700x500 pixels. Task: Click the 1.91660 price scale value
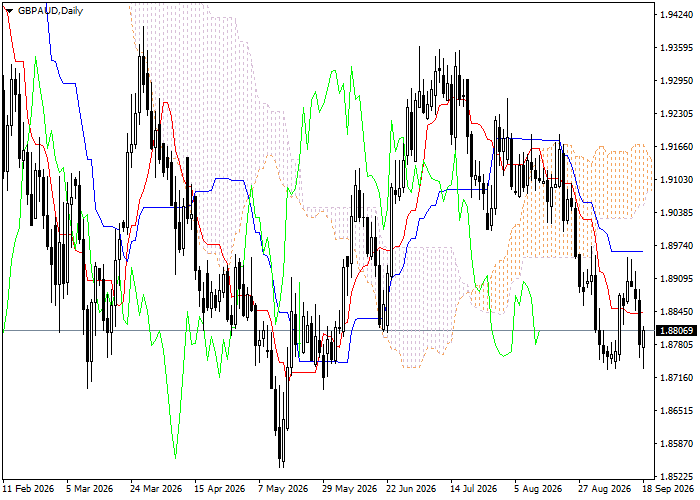677,147
